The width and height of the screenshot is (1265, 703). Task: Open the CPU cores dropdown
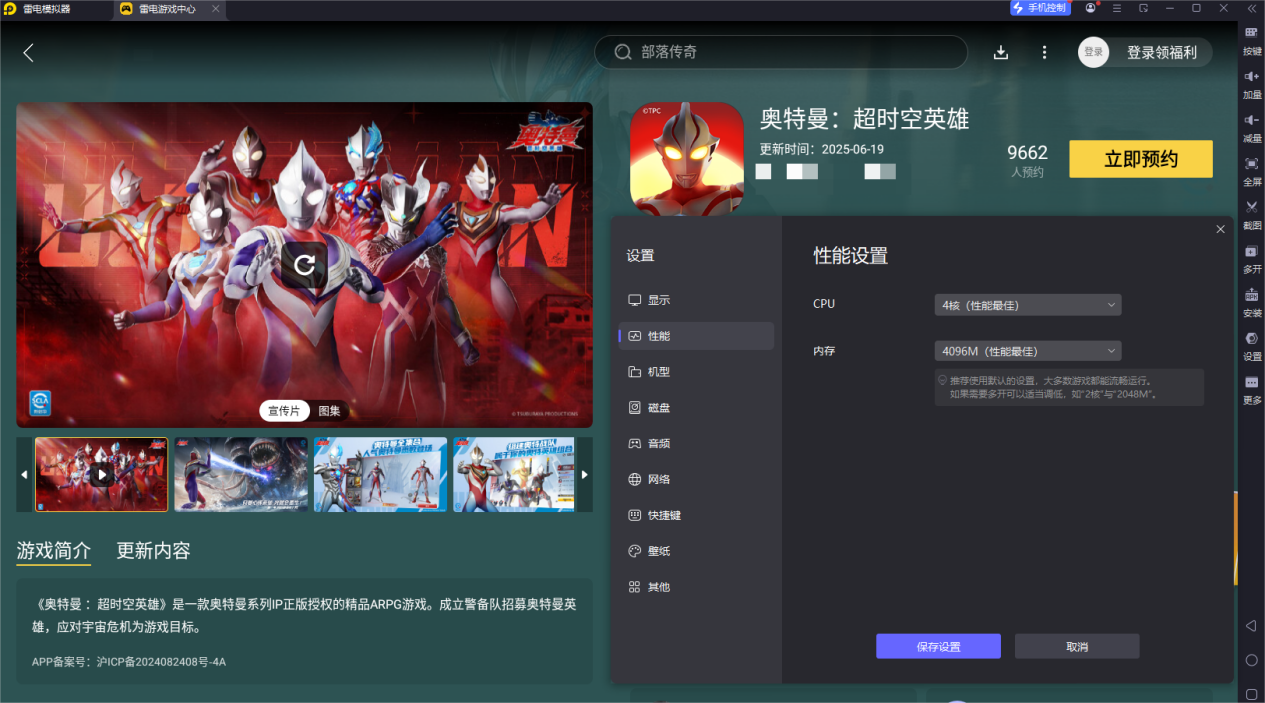(1028, 304)
